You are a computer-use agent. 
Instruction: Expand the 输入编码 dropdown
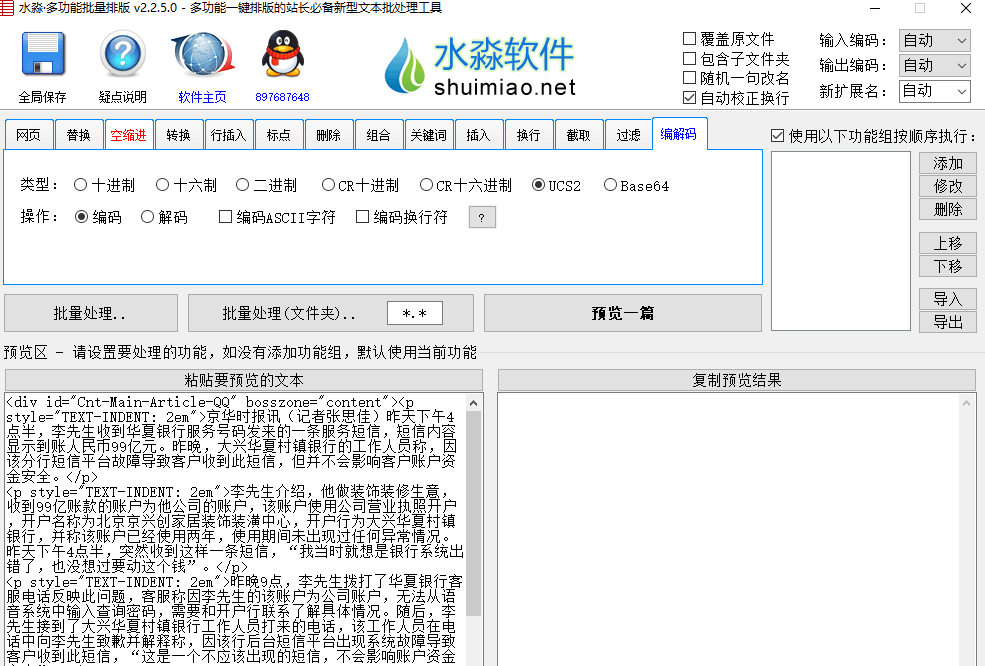pyautogui.click(x=934, y=40)
